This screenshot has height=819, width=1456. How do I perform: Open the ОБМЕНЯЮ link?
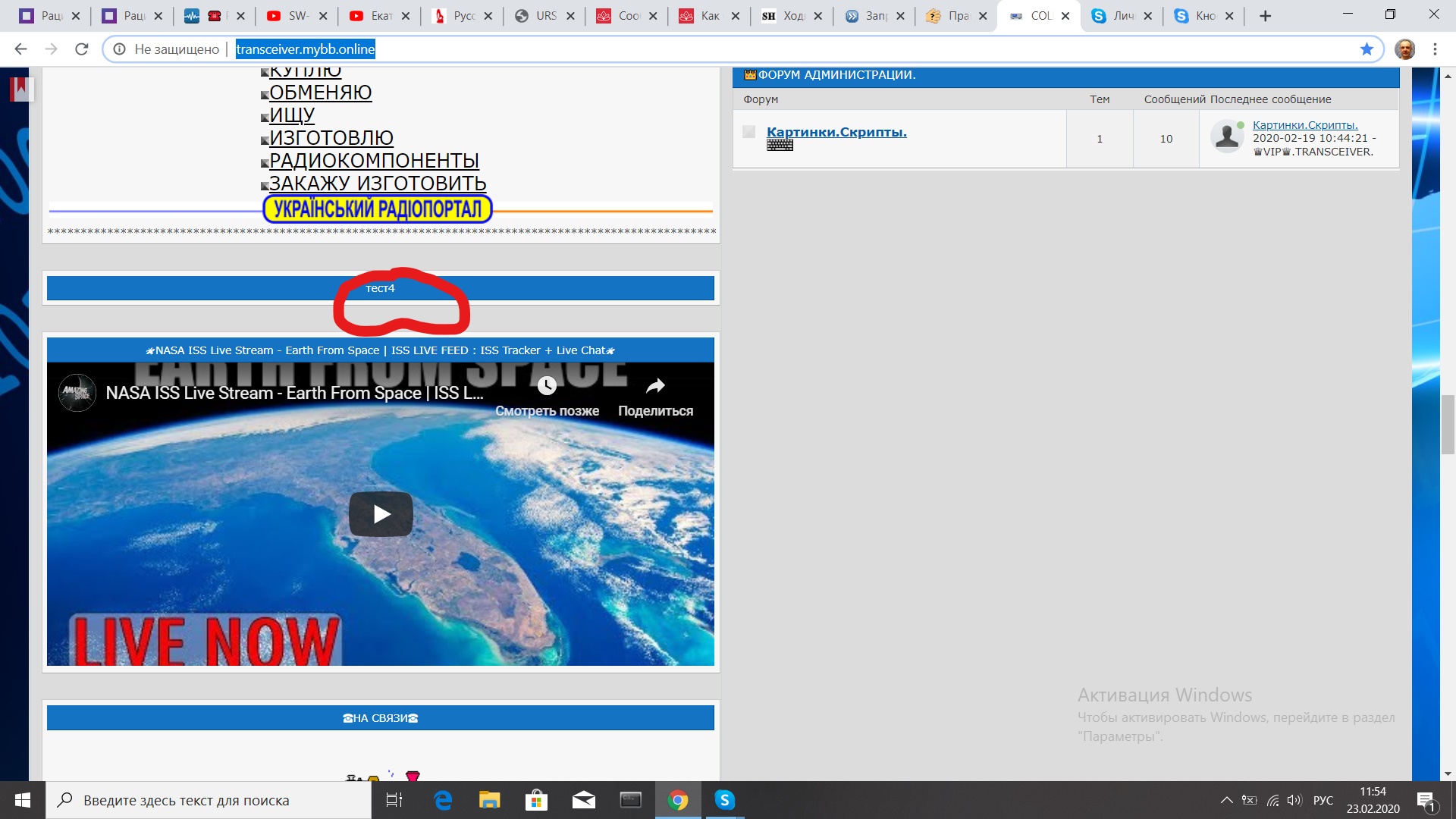320,93
